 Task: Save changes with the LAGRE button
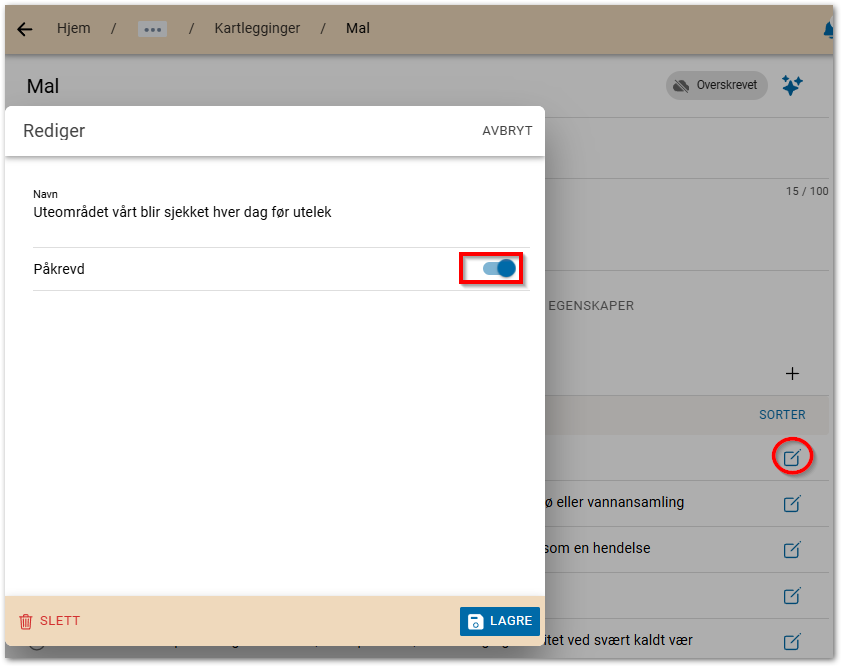click(500, 621)
